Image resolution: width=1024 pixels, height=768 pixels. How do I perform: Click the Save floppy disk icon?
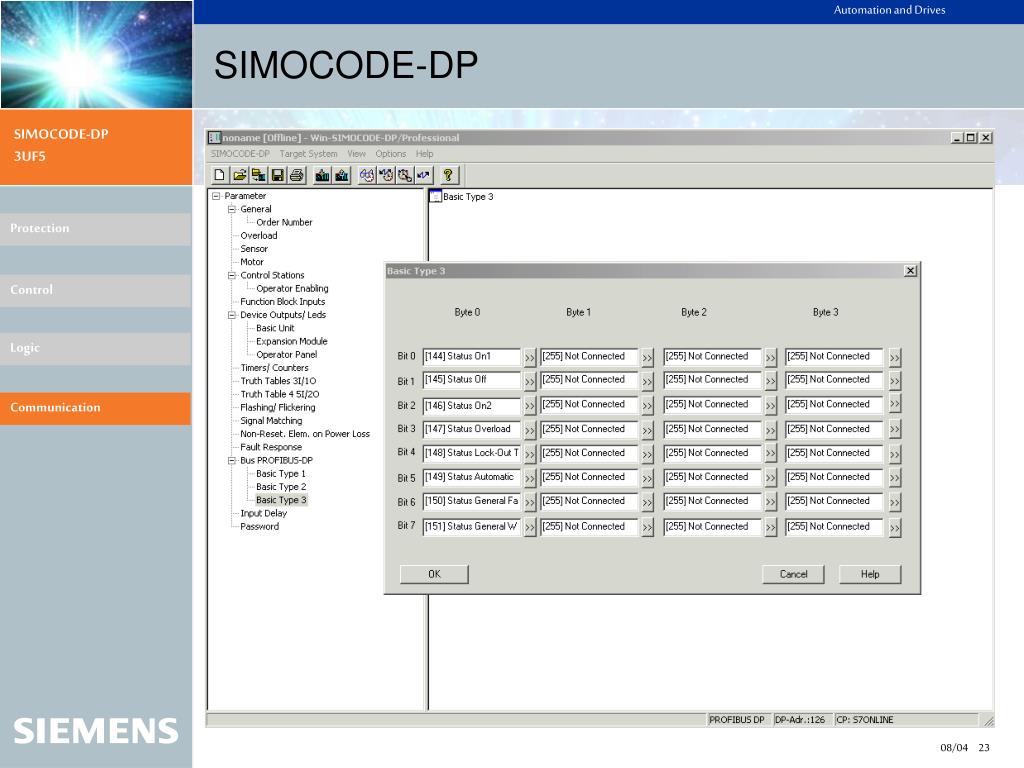point(278,175)
